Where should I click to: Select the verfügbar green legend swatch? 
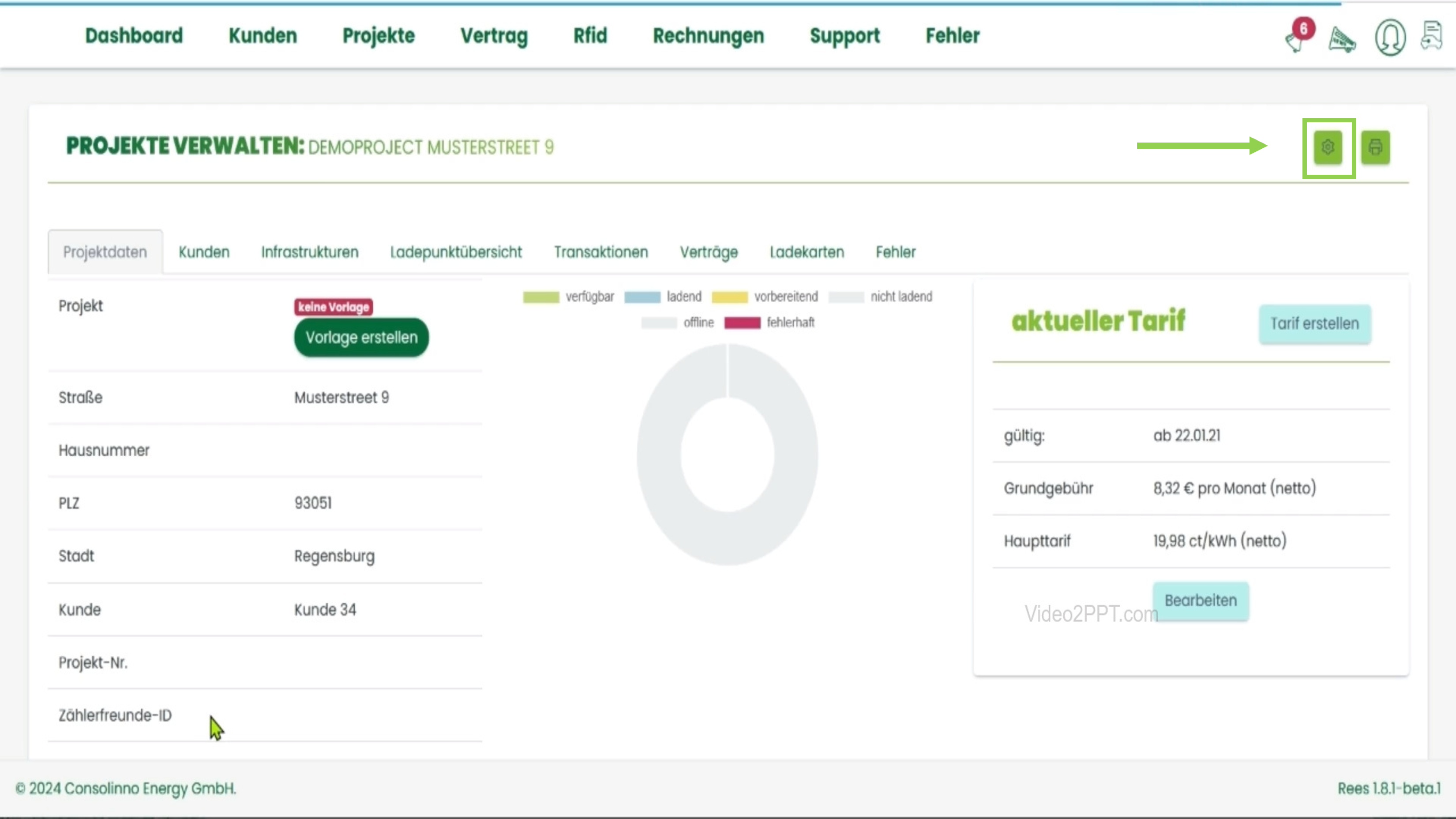541,296
